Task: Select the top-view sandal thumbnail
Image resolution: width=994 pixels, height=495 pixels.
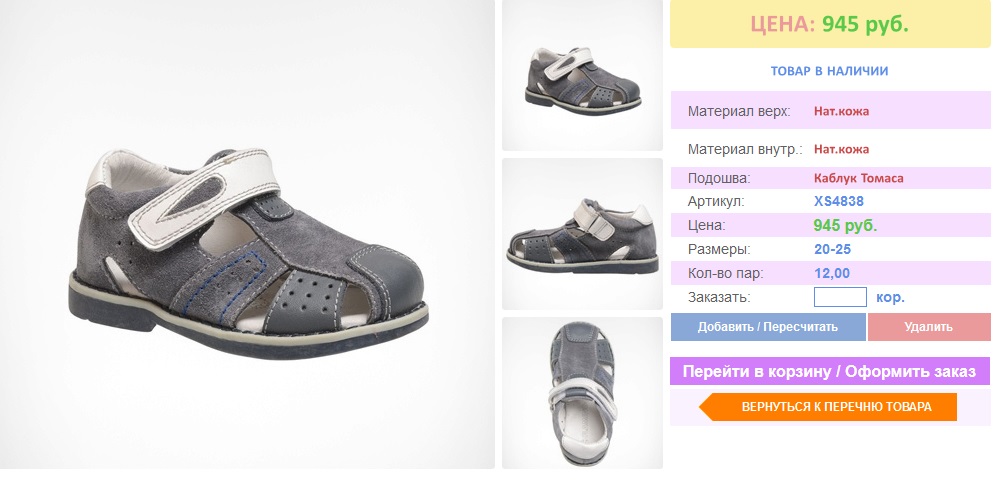Action: pos(582,393)
